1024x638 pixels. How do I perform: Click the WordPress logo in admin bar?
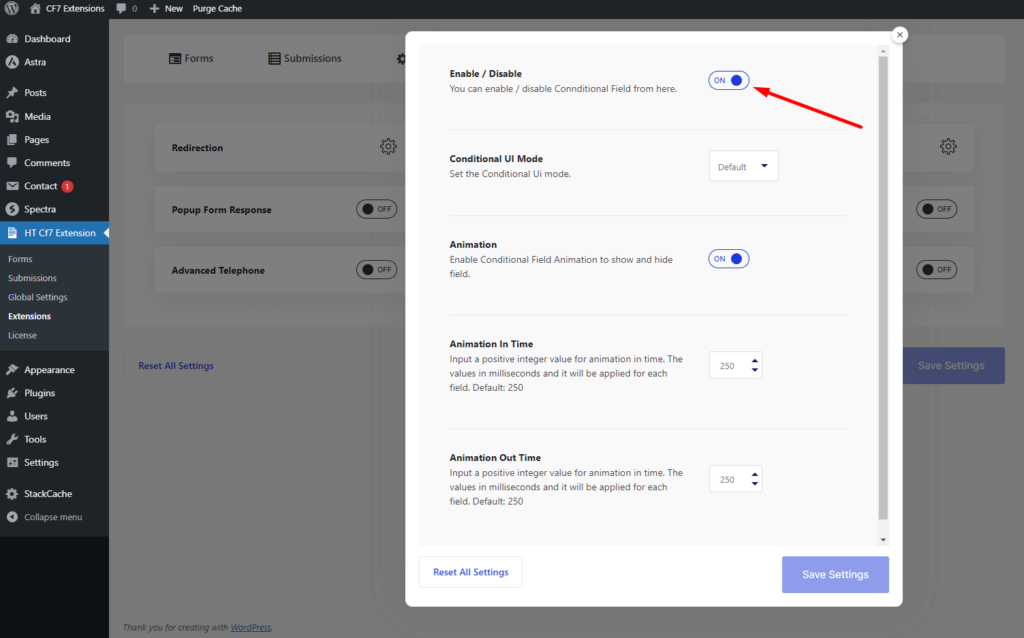coord(12,8)
